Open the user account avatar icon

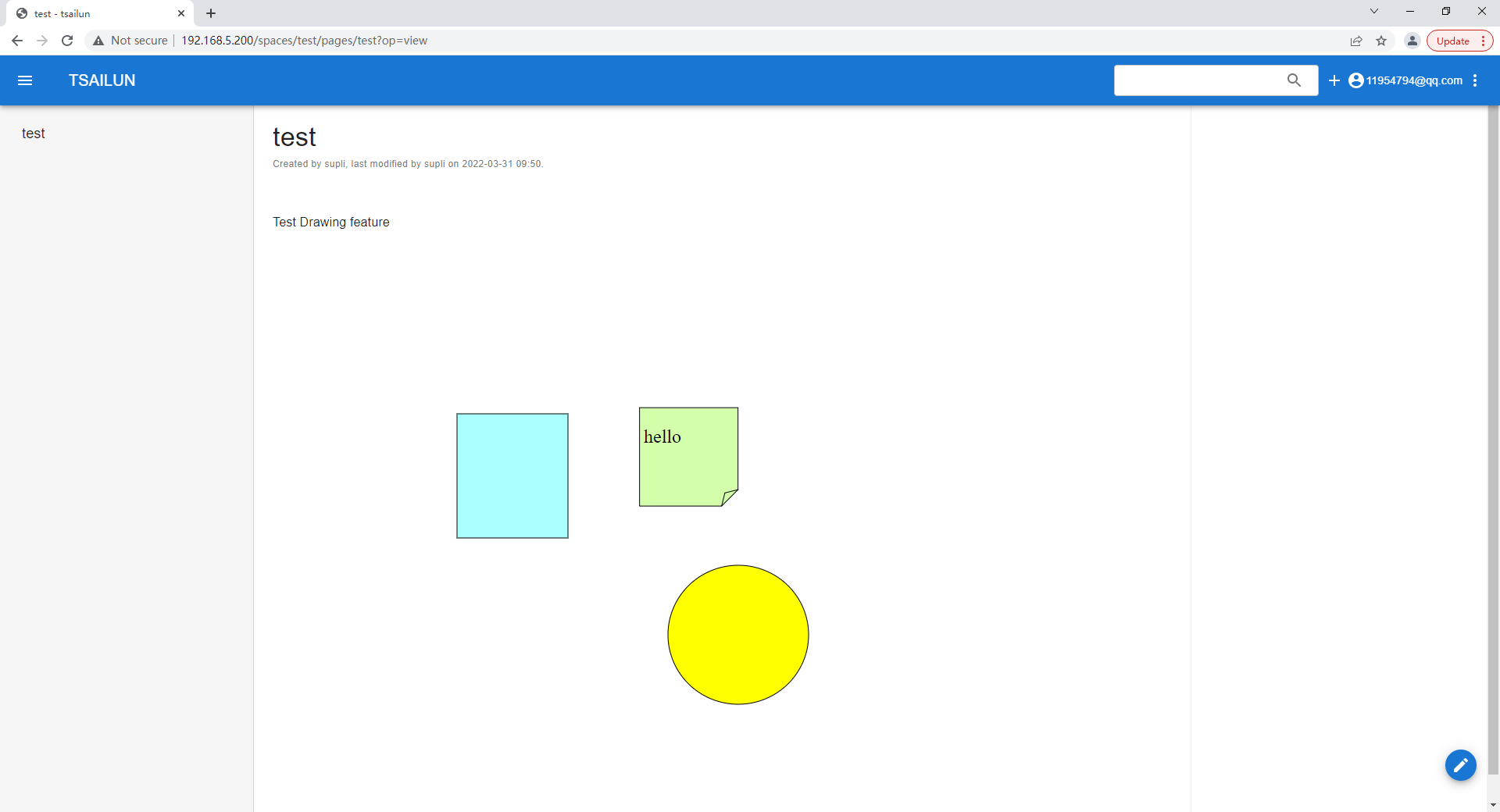click(1356, 80)
